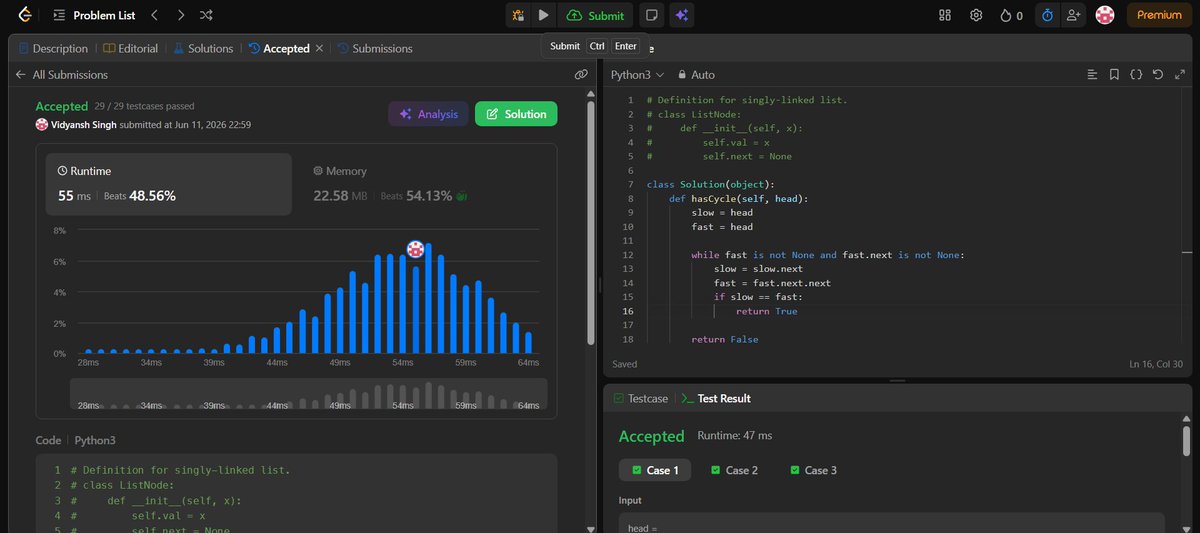Image resolution: width=1200 pixels, height=533 pixels.
Task: Submit the solution with Submit button
Action: click(x=595, y=15)
